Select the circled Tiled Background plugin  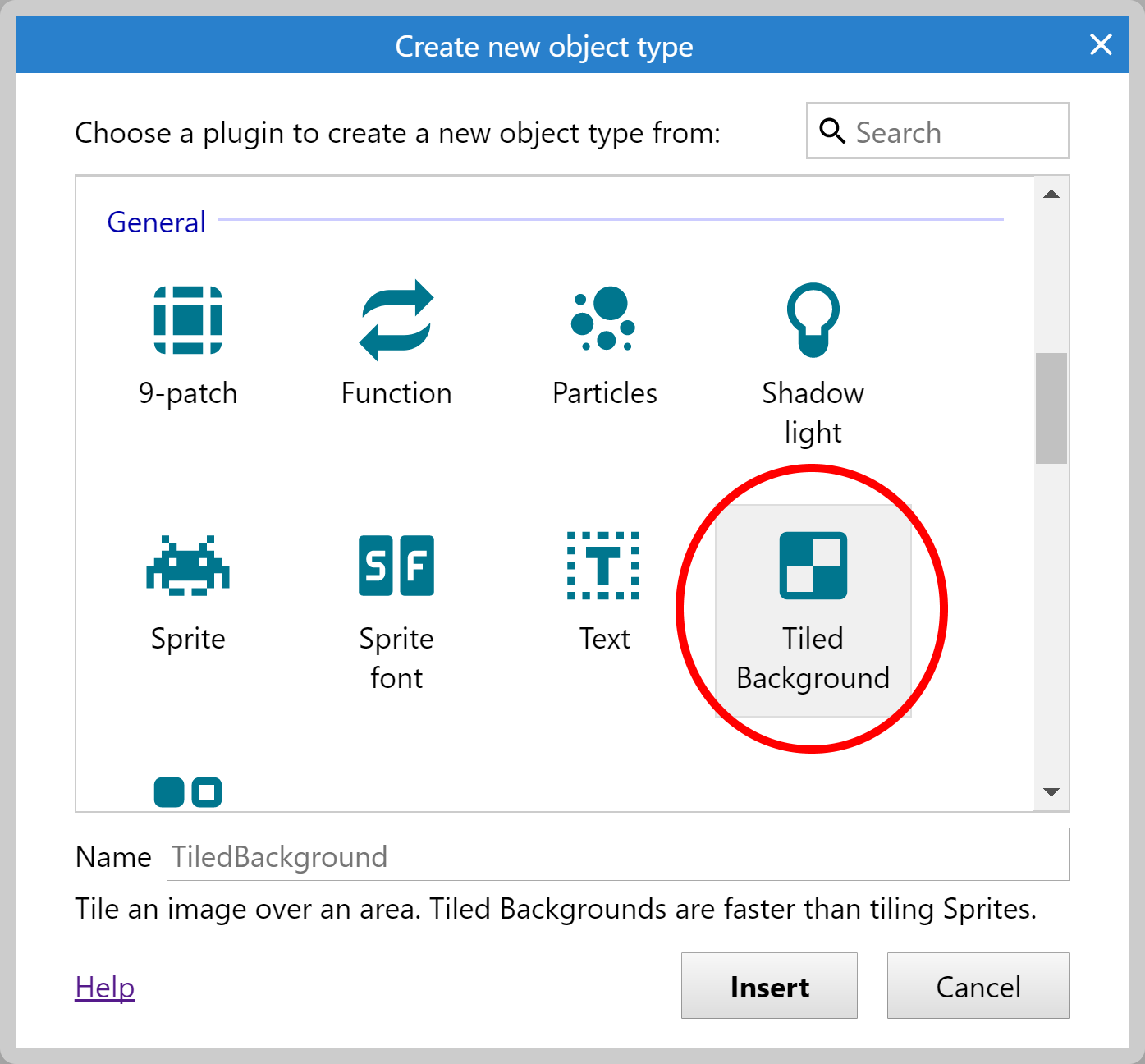click(x=813, y=566)
